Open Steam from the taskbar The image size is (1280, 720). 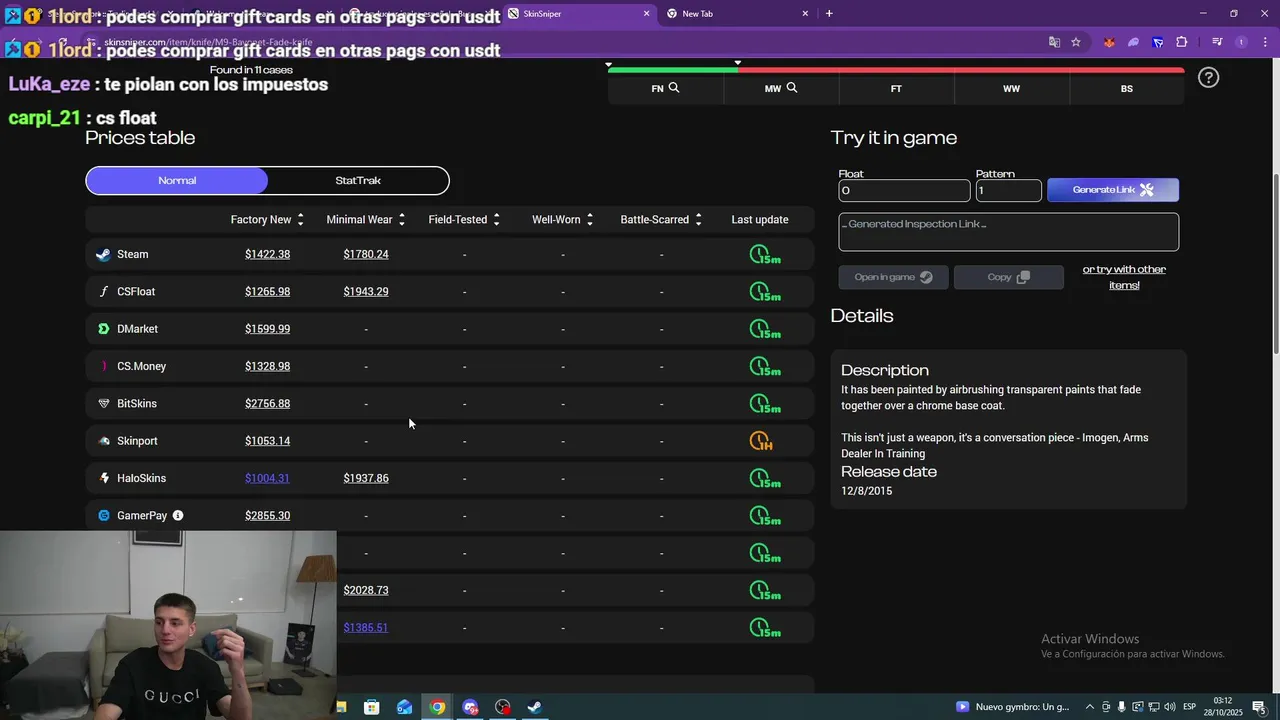(x=535, y=707)
